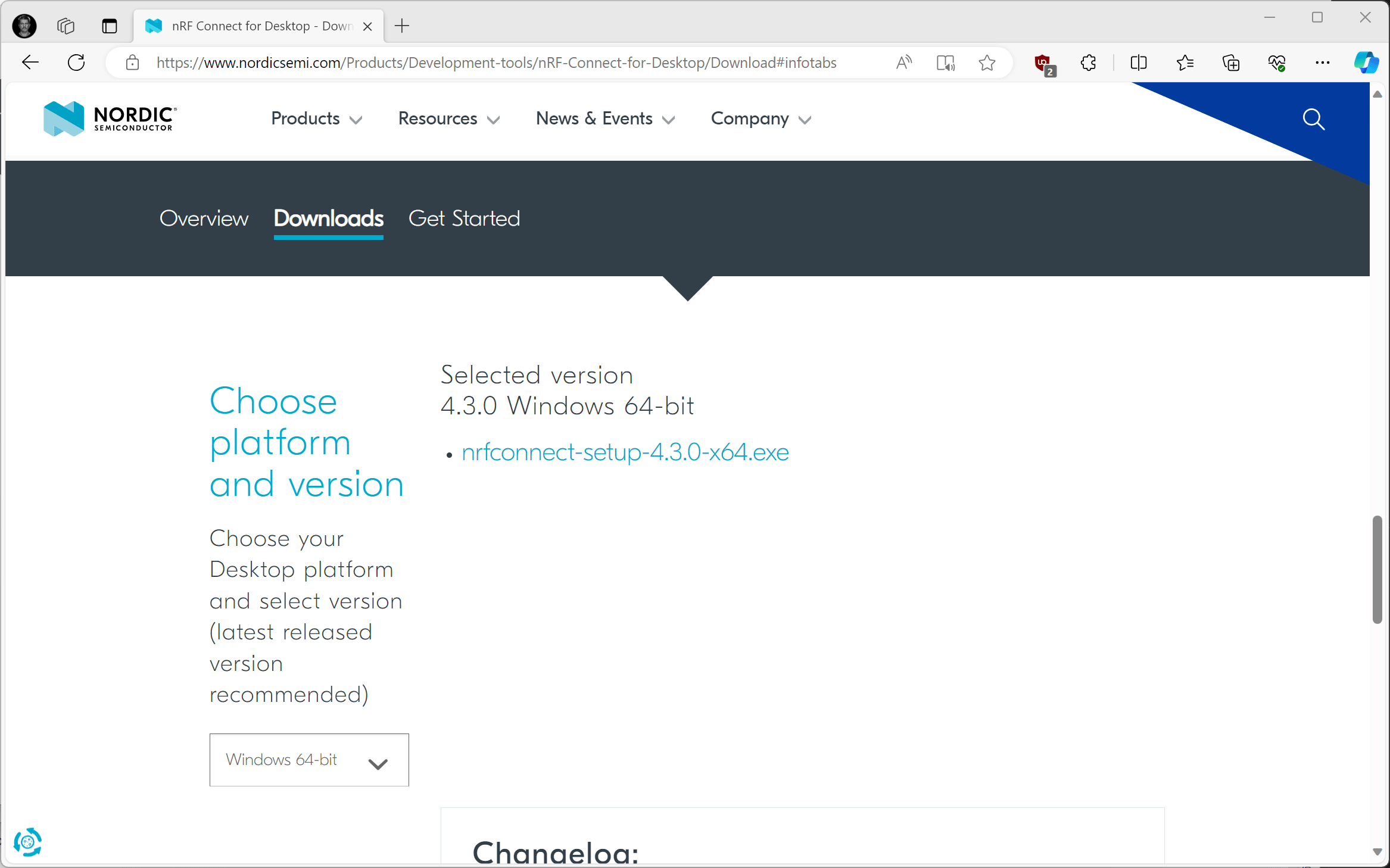Open immersive reader icon
Viewport: 1390px width, 868px height.
tap(946, 63)
